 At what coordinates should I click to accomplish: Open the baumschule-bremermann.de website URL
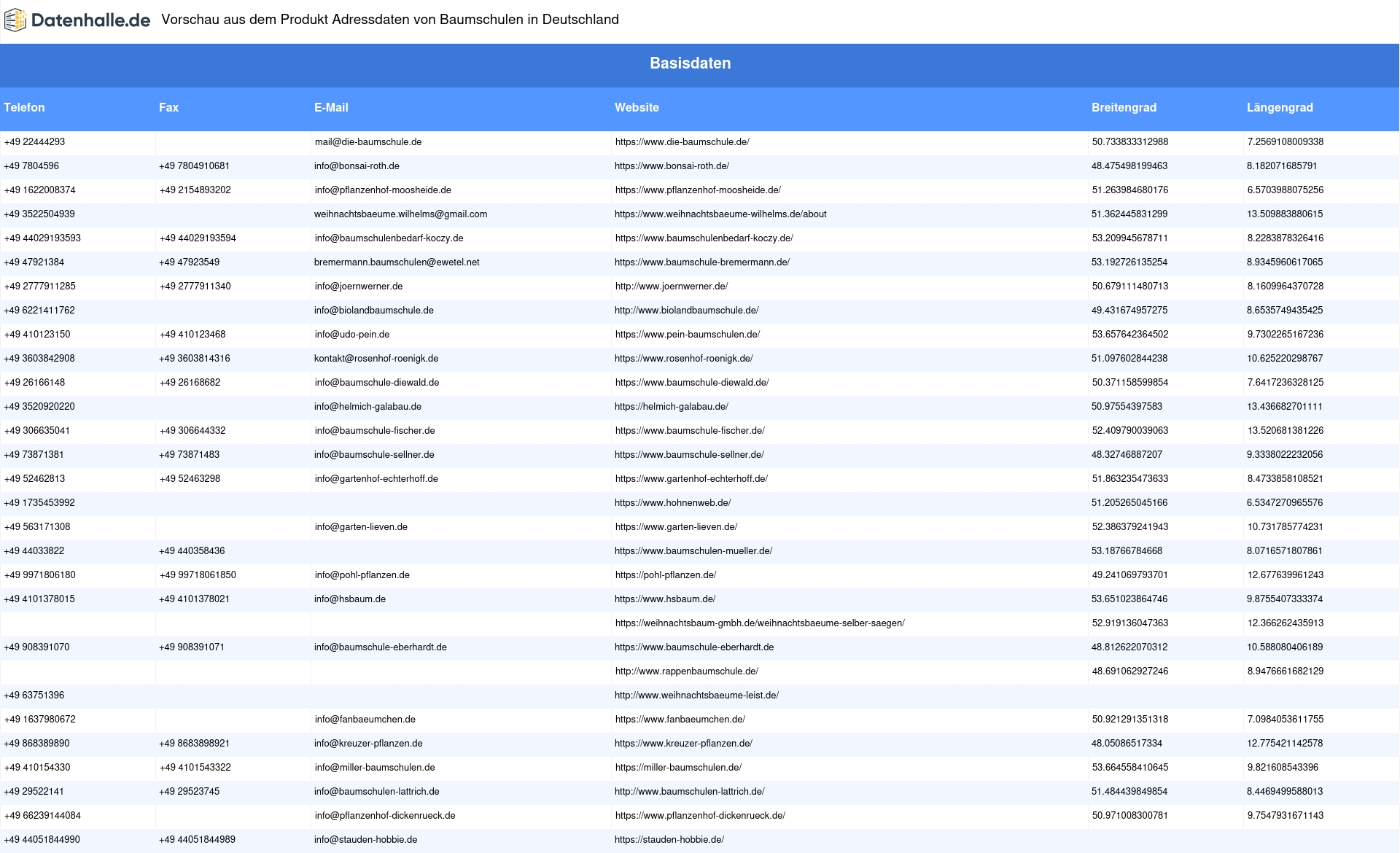(702, 262)
